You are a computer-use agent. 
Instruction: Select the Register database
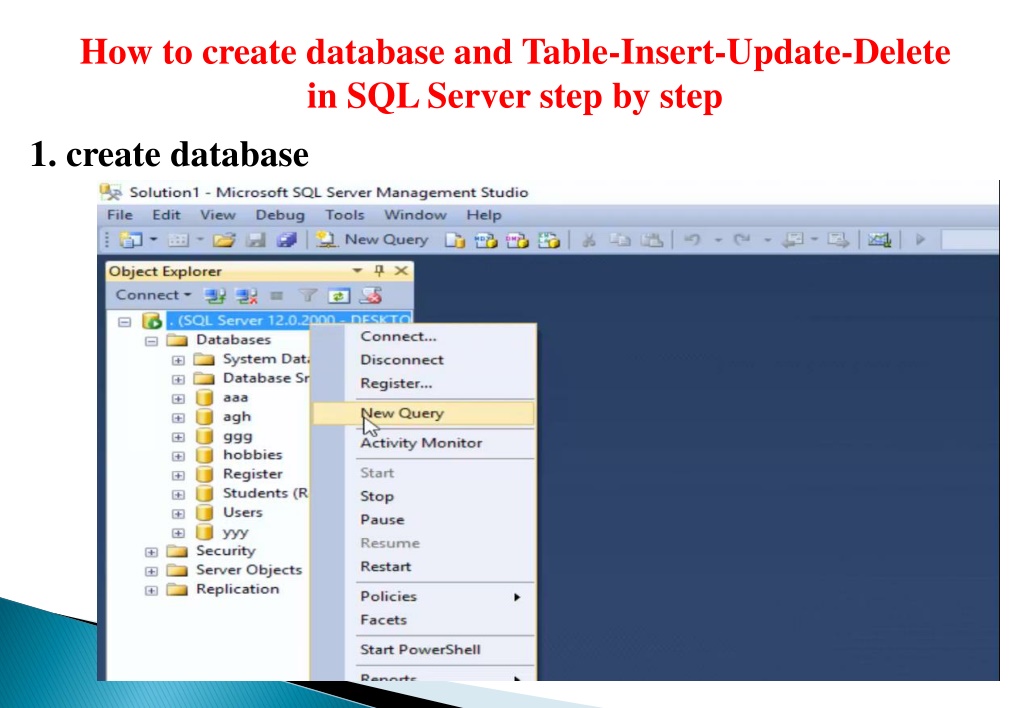252,474
